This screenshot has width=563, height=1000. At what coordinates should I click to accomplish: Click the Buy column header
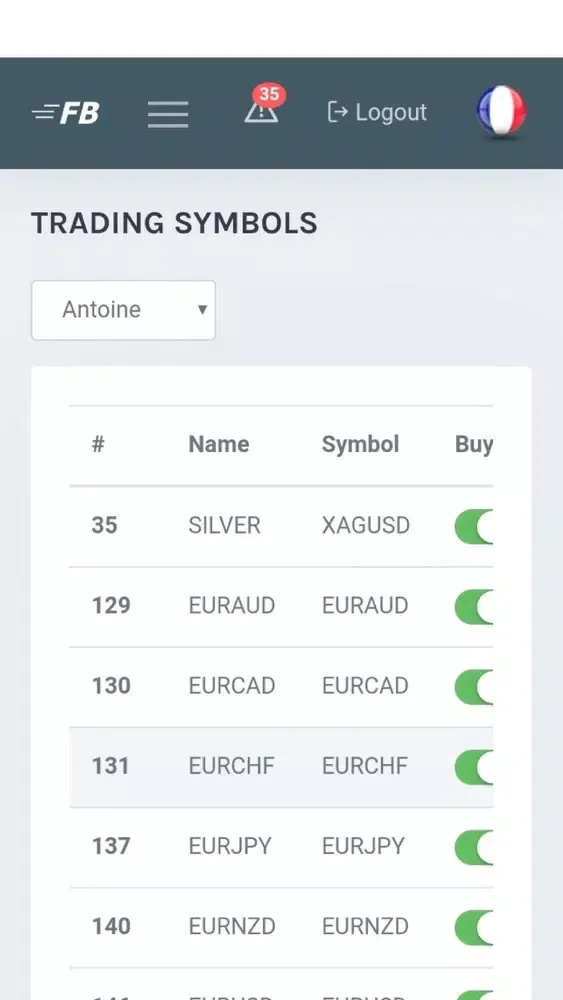click(x=474, y=445)
